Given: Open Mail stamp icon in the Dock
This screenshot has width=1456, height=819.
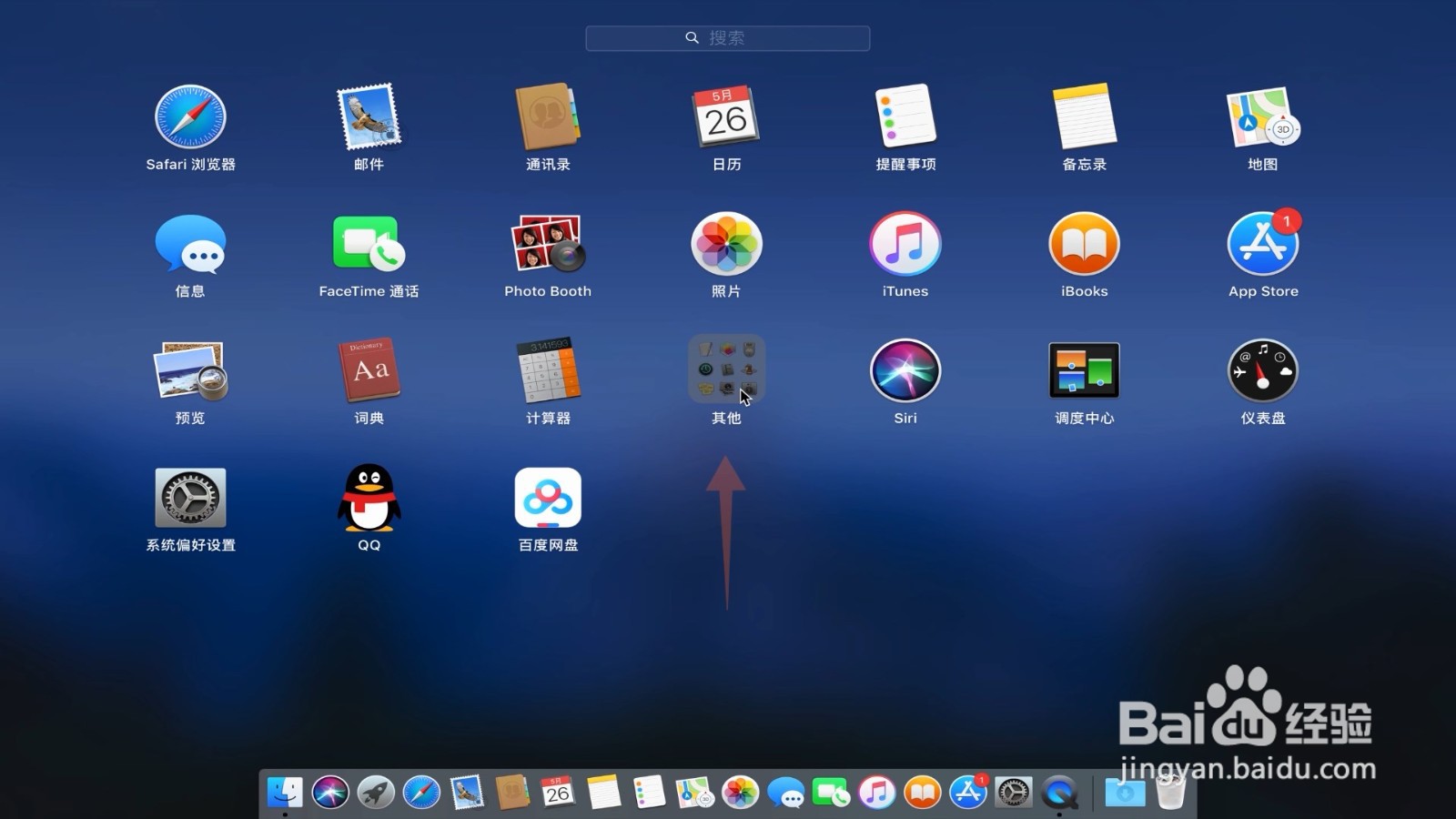Looking at the screenshot, I should click(x=467, y=792).
